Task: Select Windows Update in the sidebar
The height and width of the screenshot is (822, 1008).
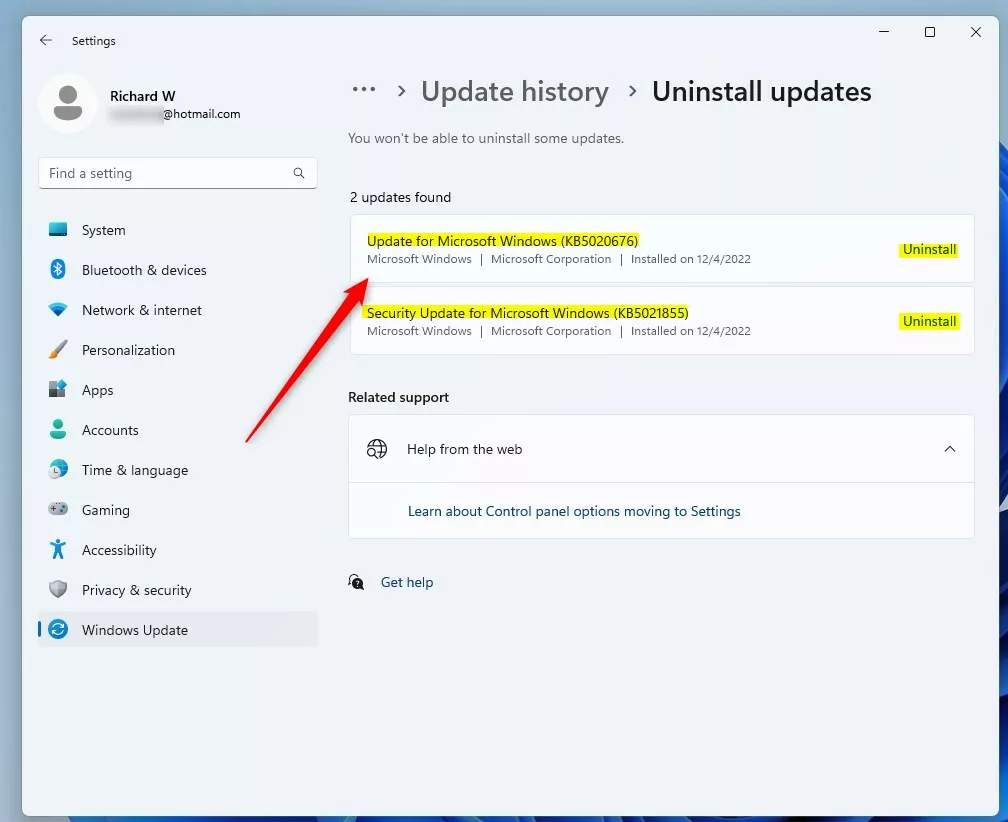Action: pos(177,629)
